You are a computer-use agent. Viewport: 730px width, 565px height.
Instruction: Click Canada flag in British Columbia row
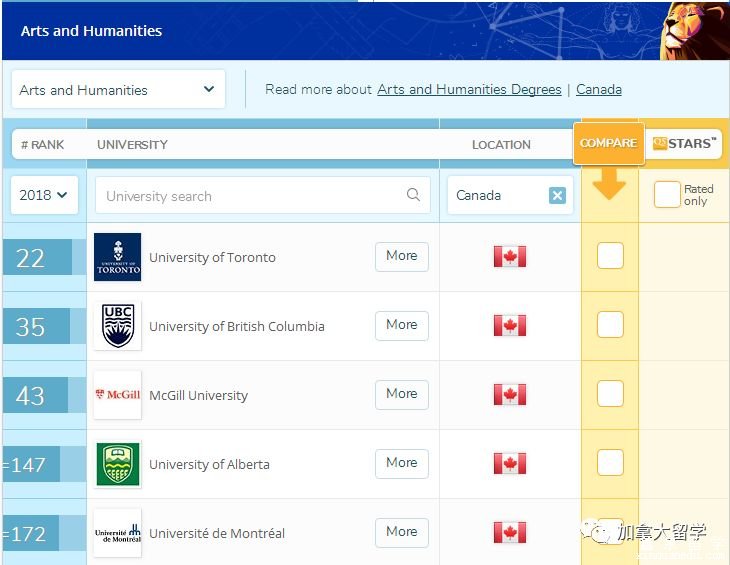[x=510, y=325]
